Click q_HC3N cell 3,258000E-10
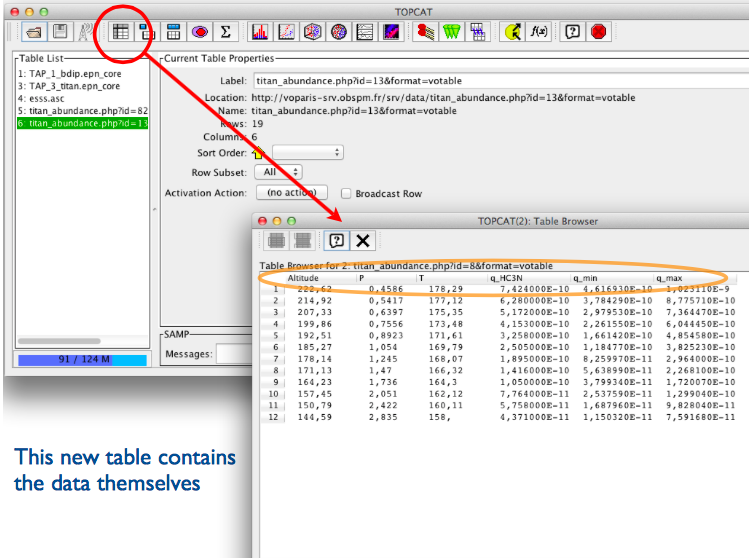Image resolution: width=751 pixels, height=560 pixels. pyautogui.click(x=535, y=336)
